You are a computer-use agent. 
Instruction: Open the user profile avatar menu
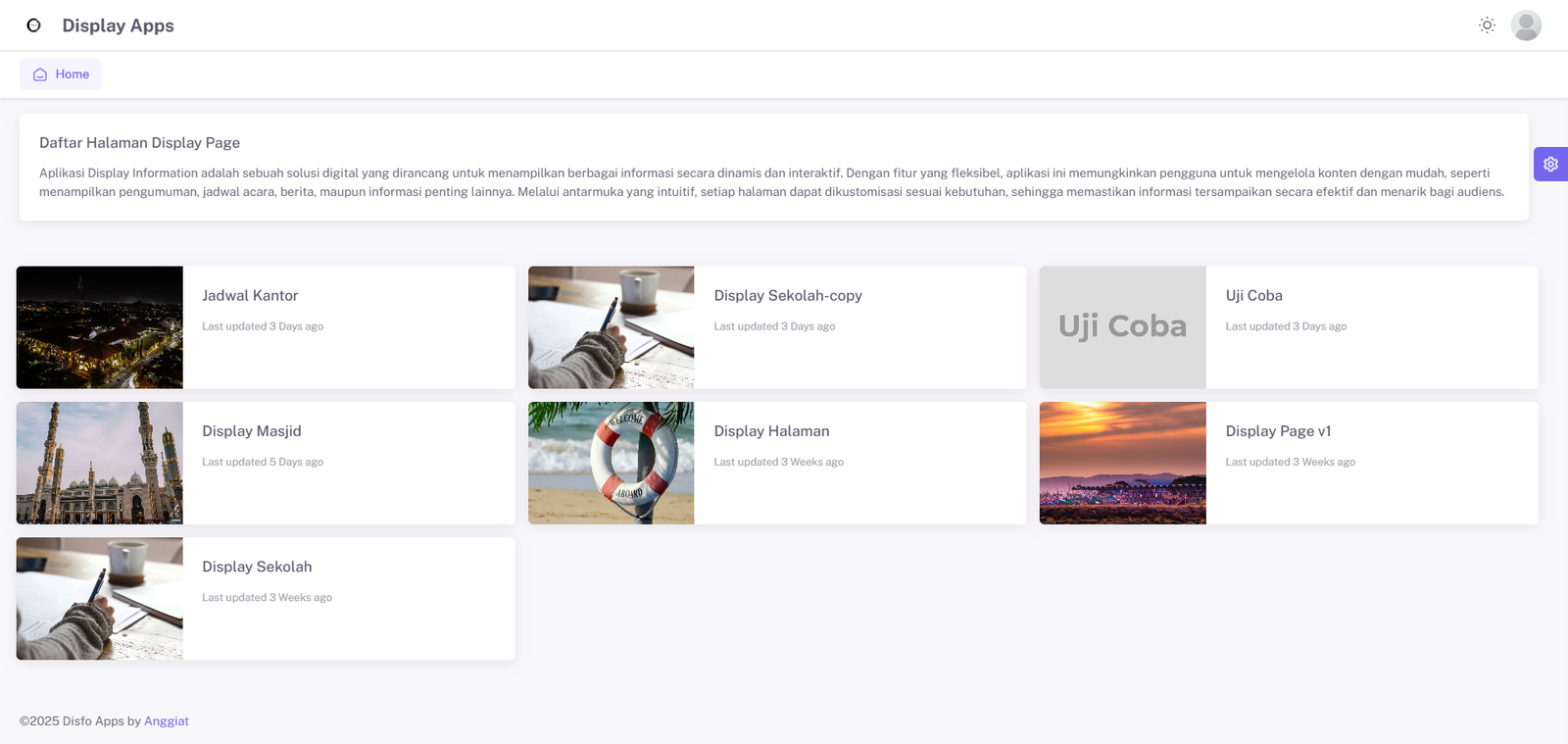(1526, 25)
